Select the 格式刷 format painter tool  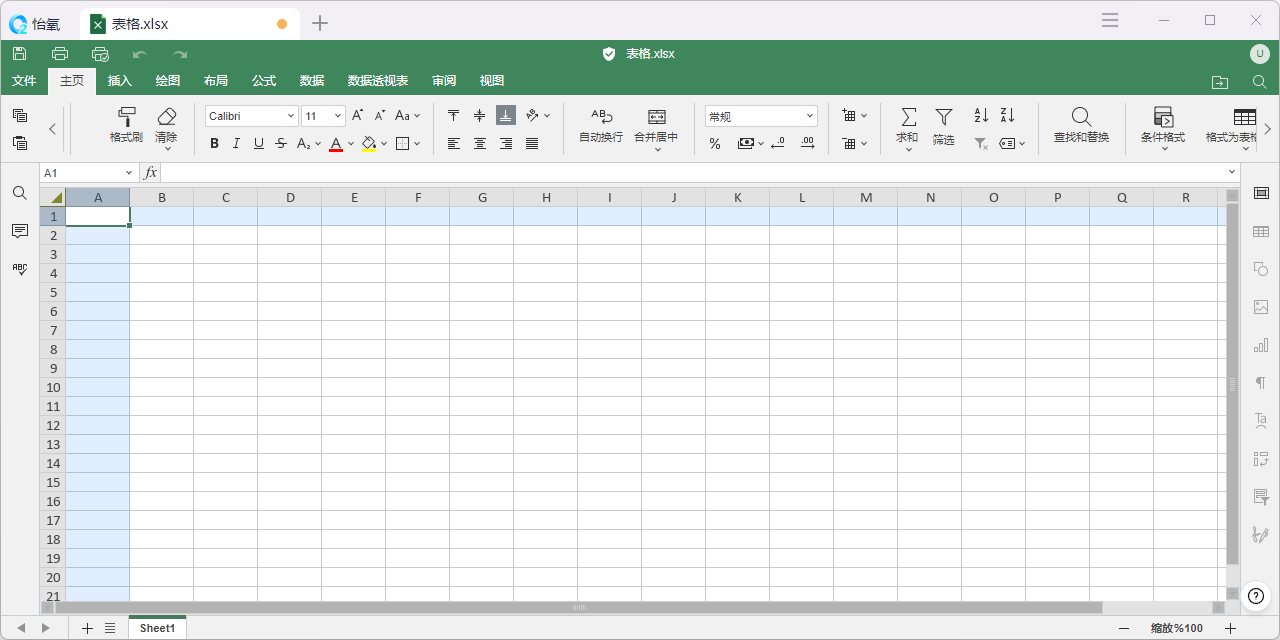(x=126, y=126)
